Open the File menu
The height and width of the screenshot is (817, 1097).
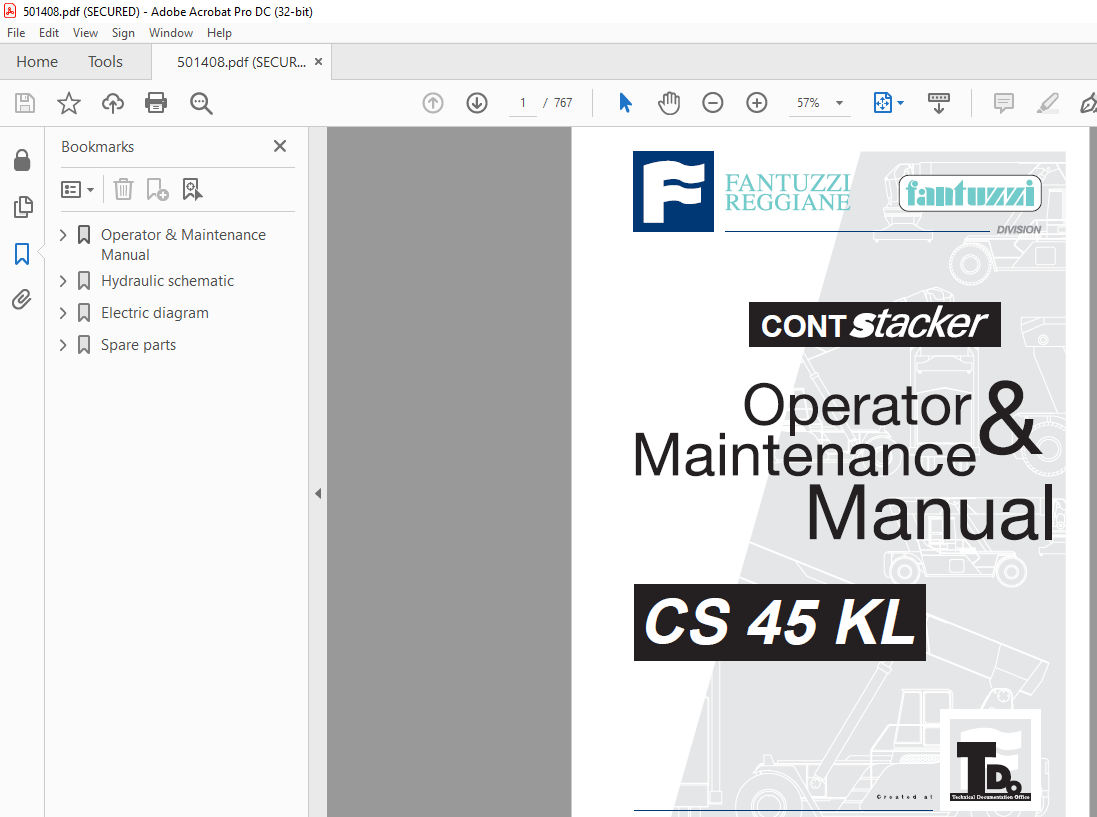pyautogui.click(x=16, y=33)
